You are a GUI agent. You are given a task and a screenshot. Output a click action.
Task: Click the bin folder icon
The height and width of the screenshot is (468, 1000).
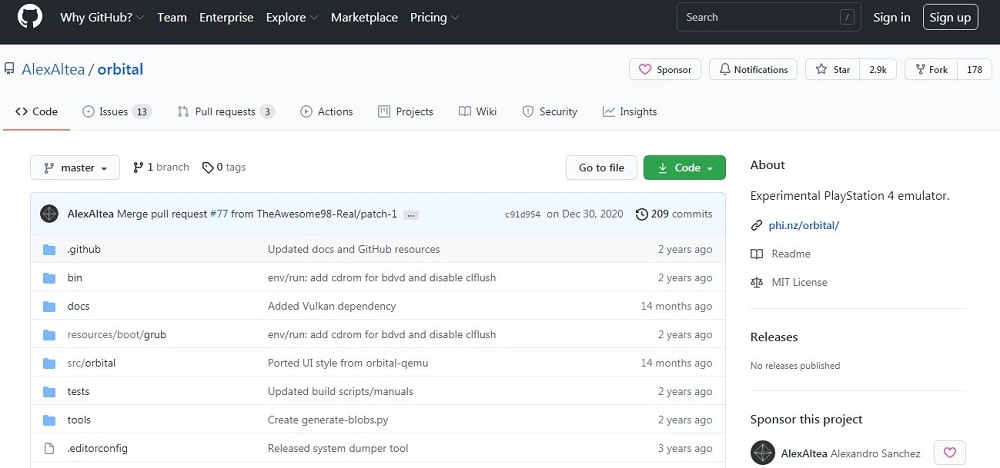[49, 278]
